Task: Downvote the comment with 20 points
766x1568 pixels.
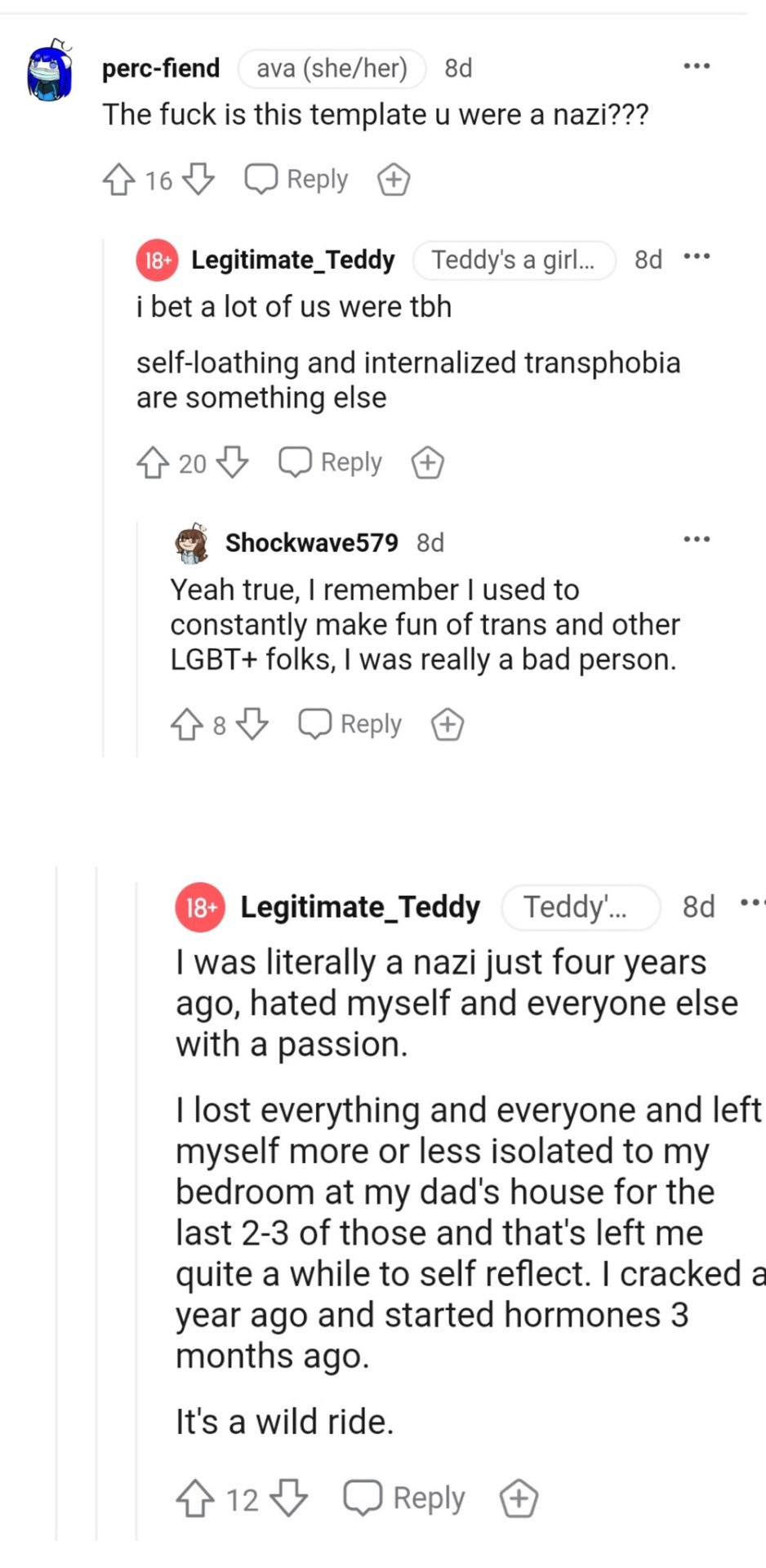Action: (232, 463)
